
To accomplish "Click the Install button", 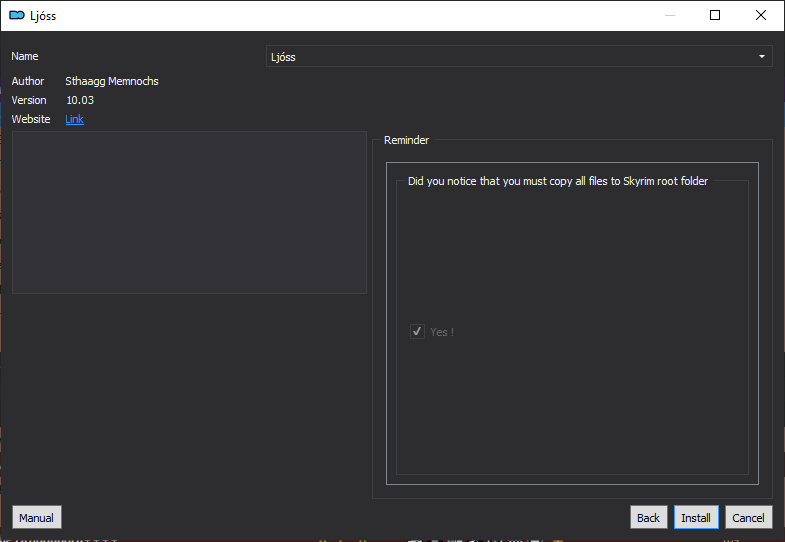I will tap(696, 517).
